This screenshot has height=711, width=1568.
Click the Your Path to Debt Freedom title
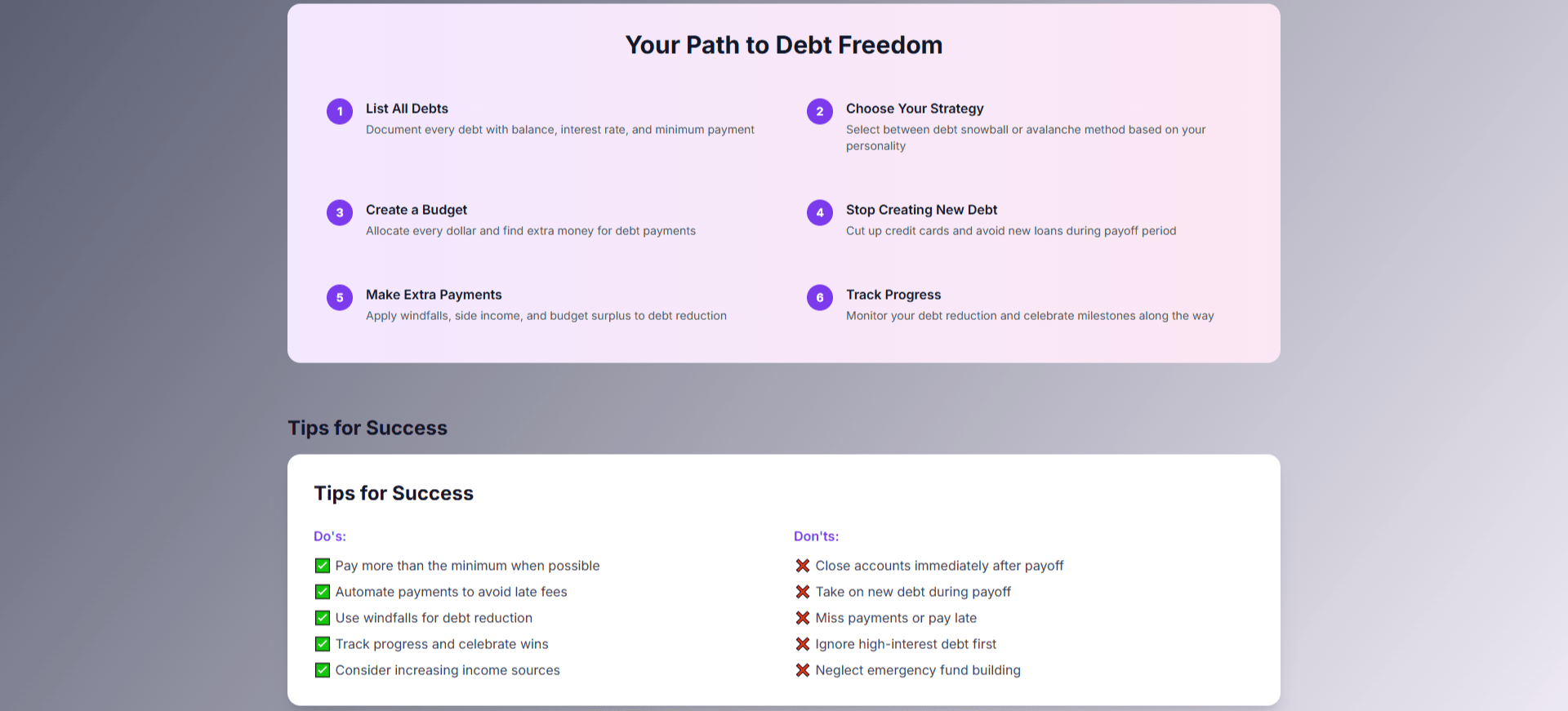pyautogui.click(x=784, y=45)
